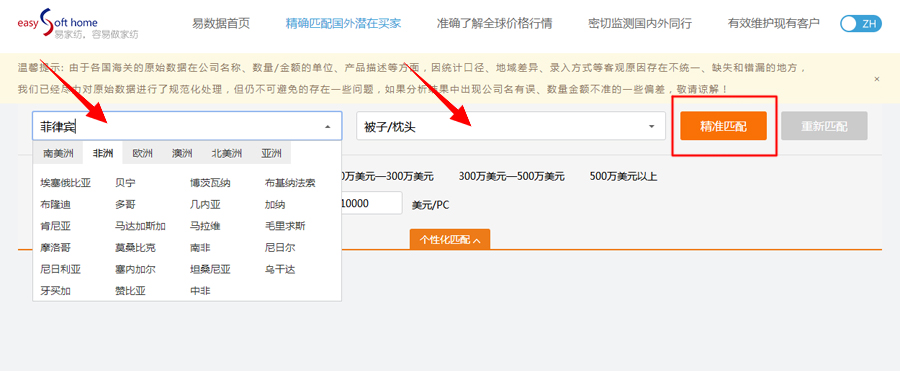900x371 pixels.
Task: Choose 布隆迪 from the country list
Action: [56, 204]
